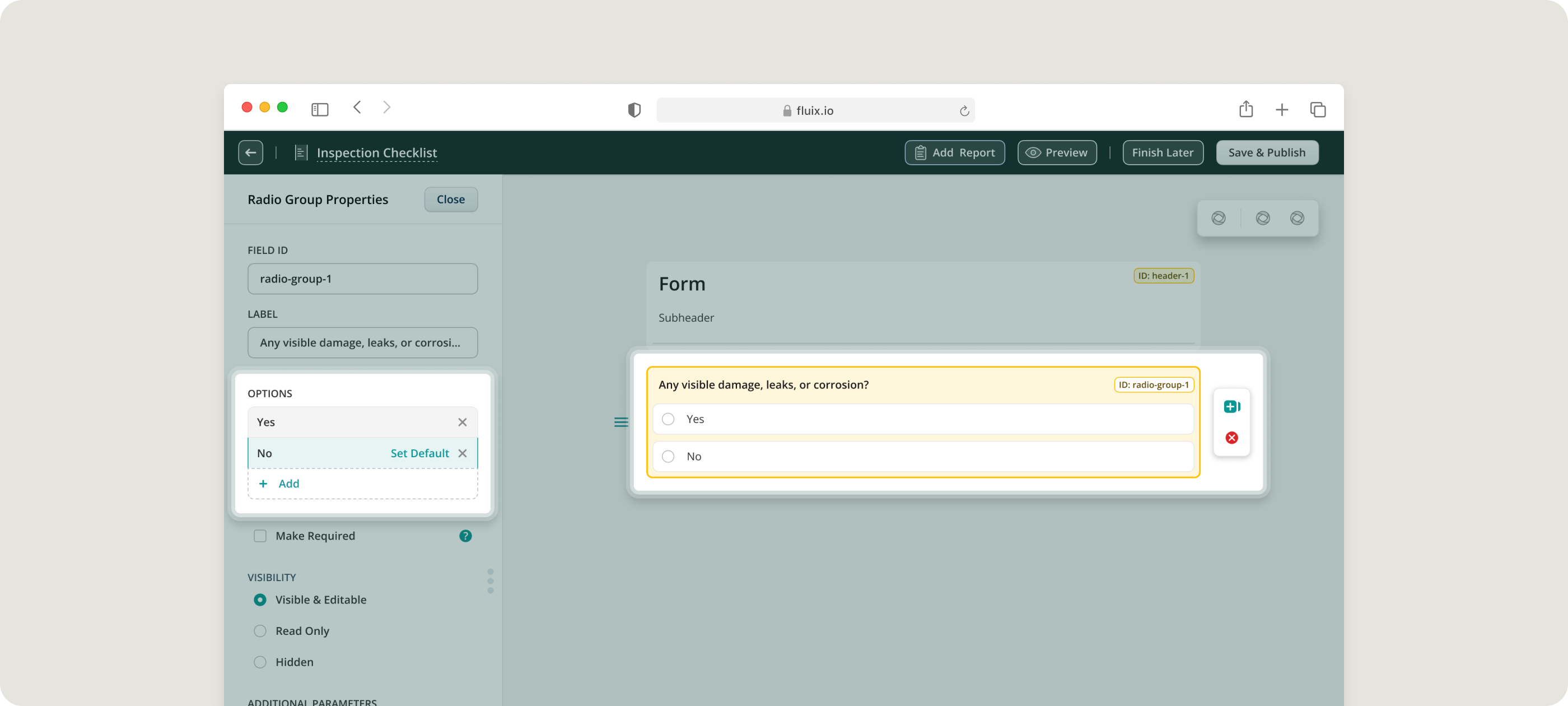
Task: Click the drag handle beside radio group
Action: coord(620,422)
